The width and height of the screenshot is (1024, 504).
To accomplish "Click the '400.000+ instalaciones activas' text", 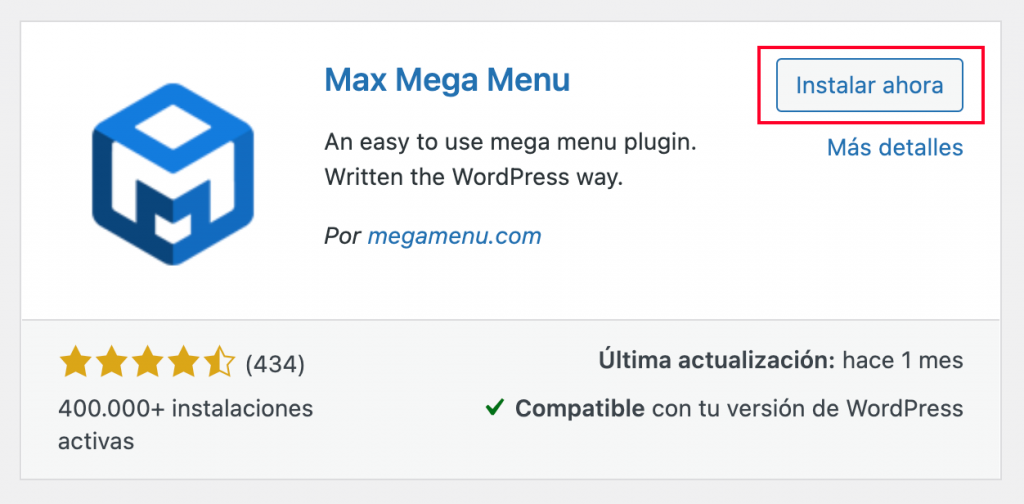I will [185, 409].
